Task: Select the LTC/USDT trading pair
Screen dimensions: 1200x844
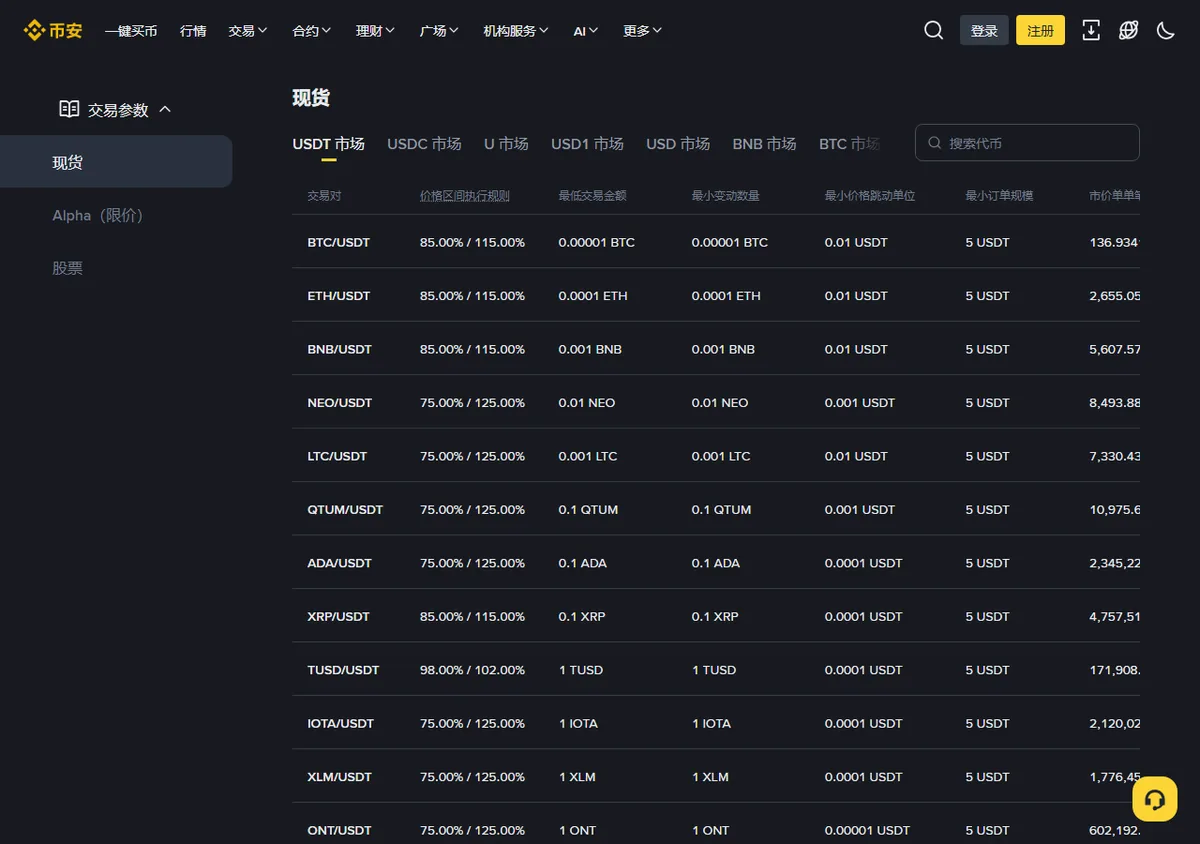Action: tap(337, 456)
